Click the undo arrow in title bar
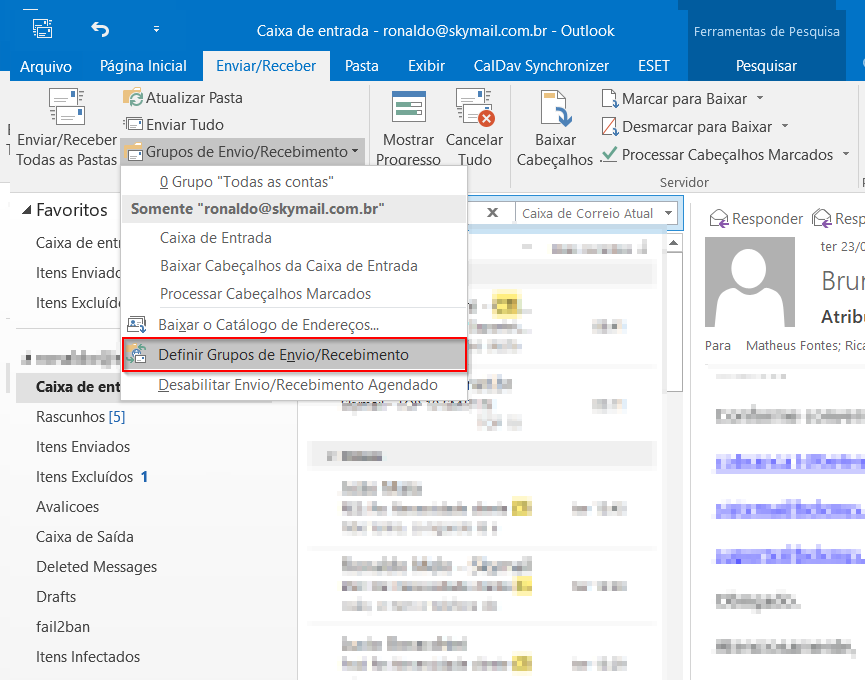The height and width of the screenshot is (680, 865). click(x=100, y=29)
